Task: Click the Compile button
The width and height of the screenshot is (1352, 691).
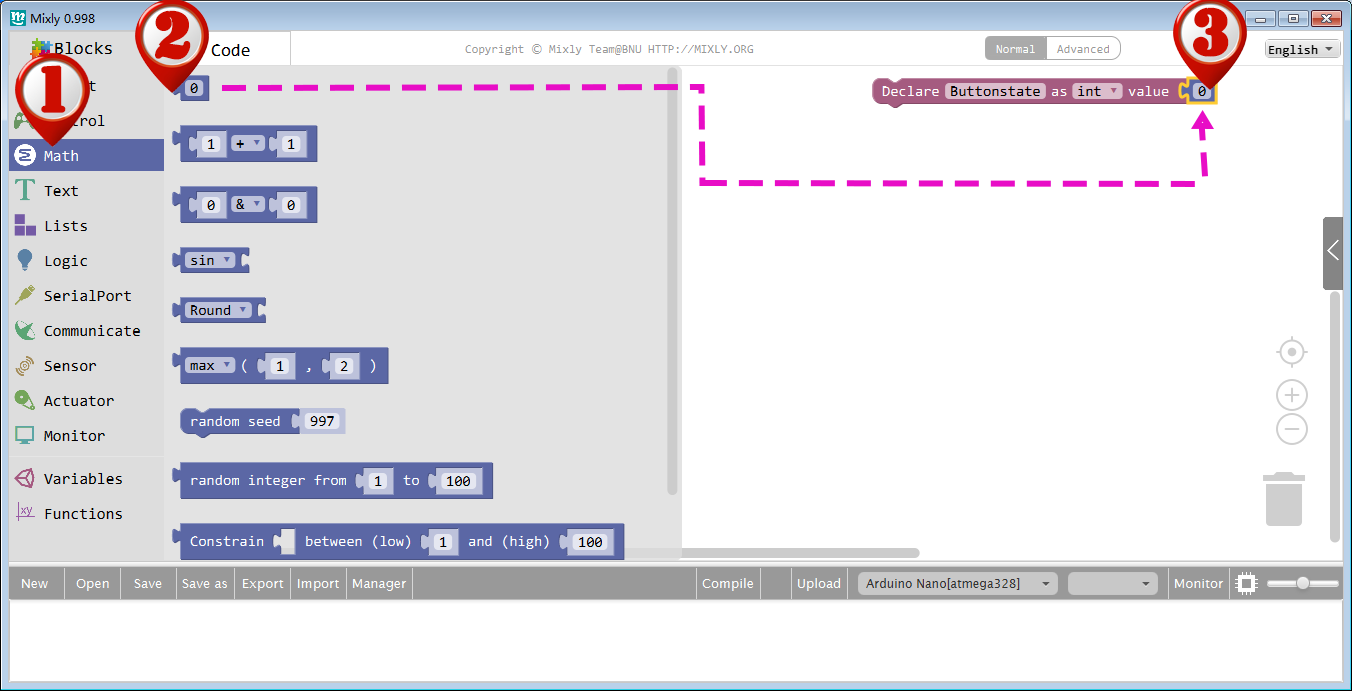Action: pyautogui.click(x=728, y=583)
